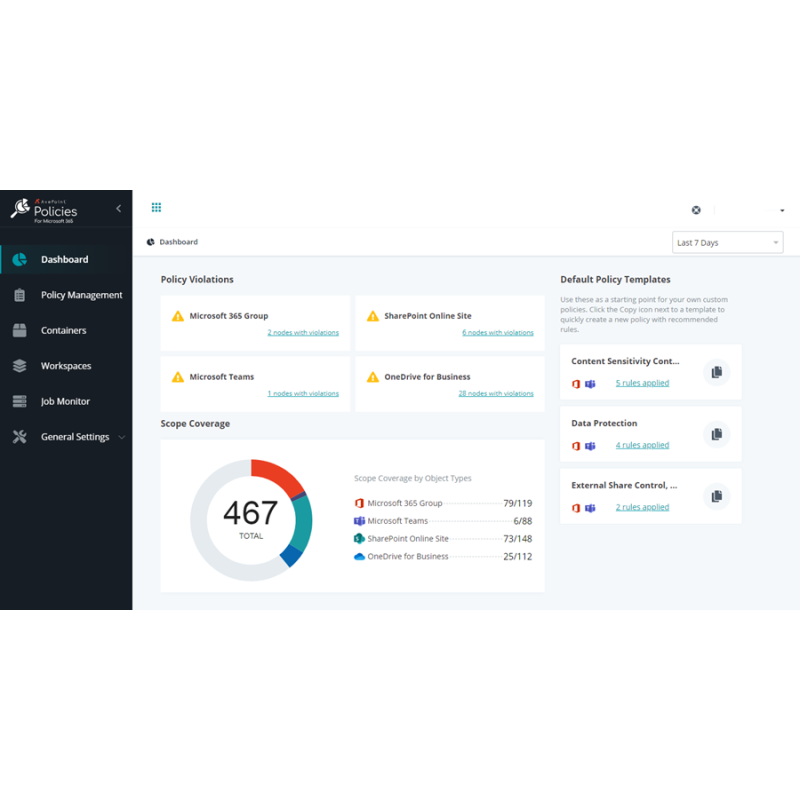Open the user account dropdown arrow
Viewport: 800px width, 800px height.
point(782,210)
